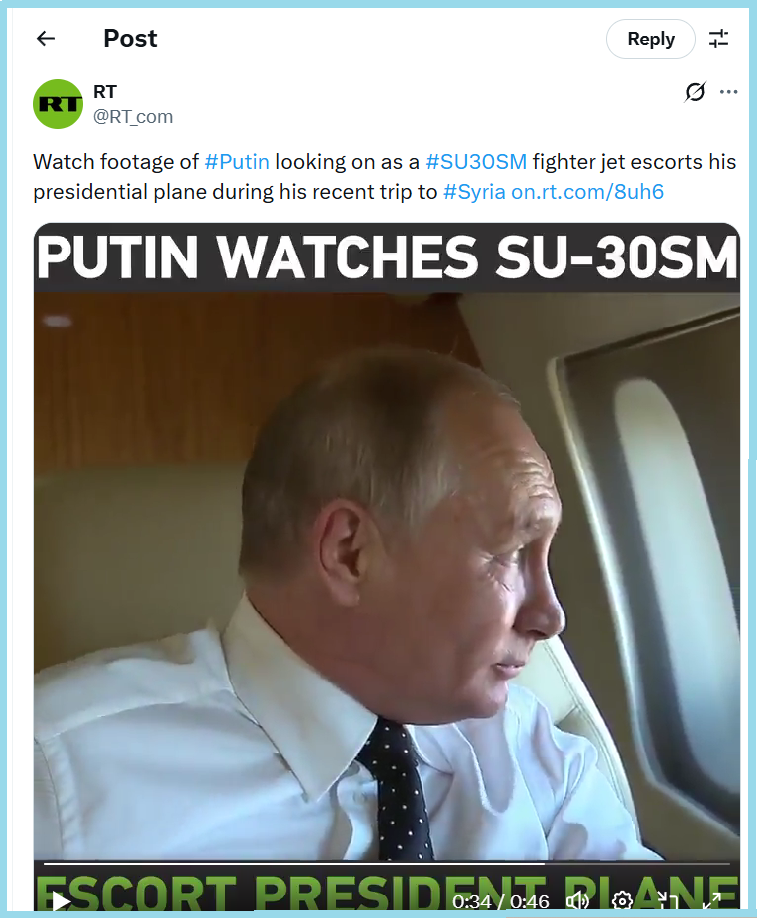Go back using the left arrow
757x918 pixels.
(46, 39)
